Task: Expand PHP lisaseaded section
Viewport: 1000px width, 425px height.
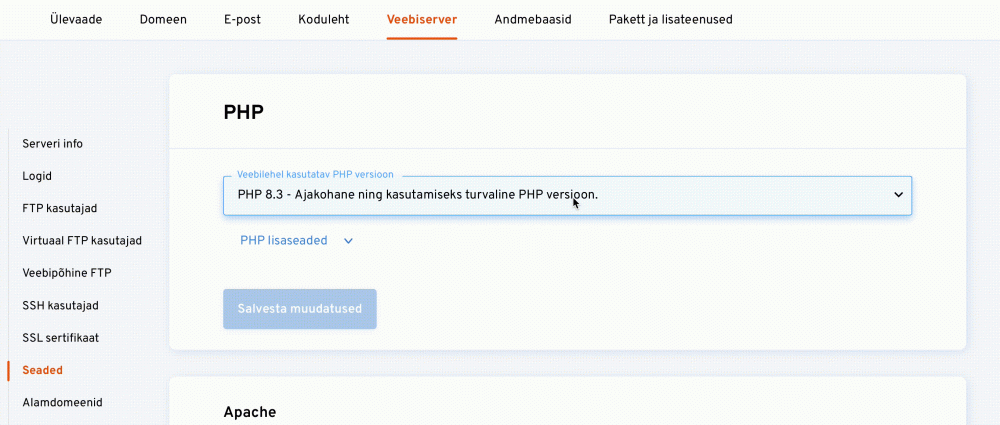Action: (x=284, y=241)
